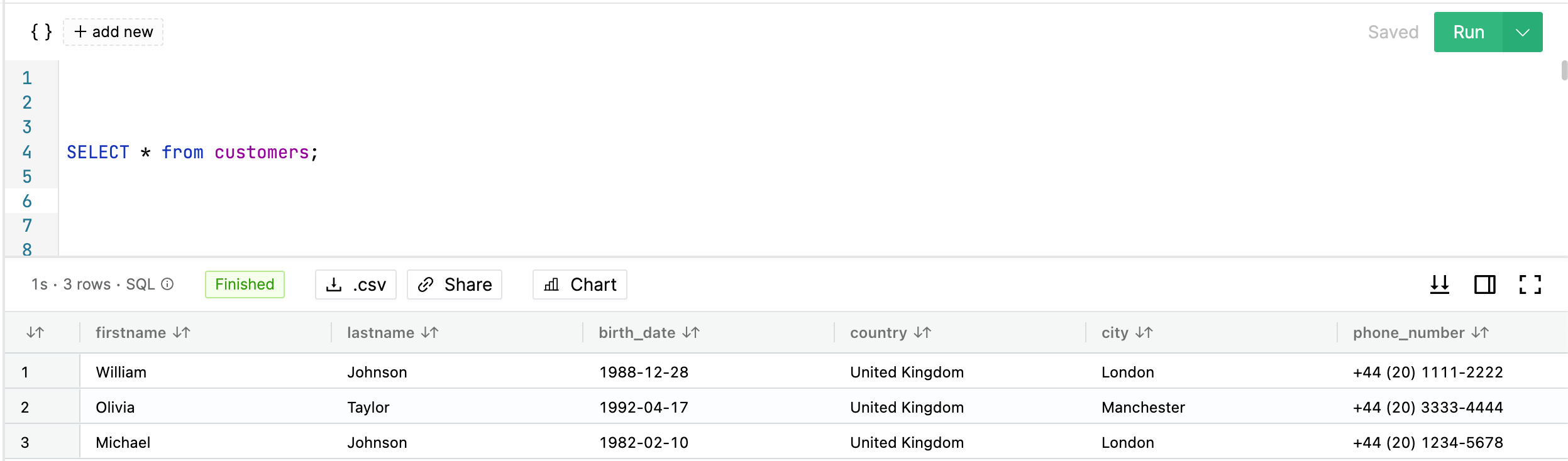This screenshot has height=461, width=1568.
Task: Click the SQL info circle icon
Action: pyautogui.click(x=167, y=285)
